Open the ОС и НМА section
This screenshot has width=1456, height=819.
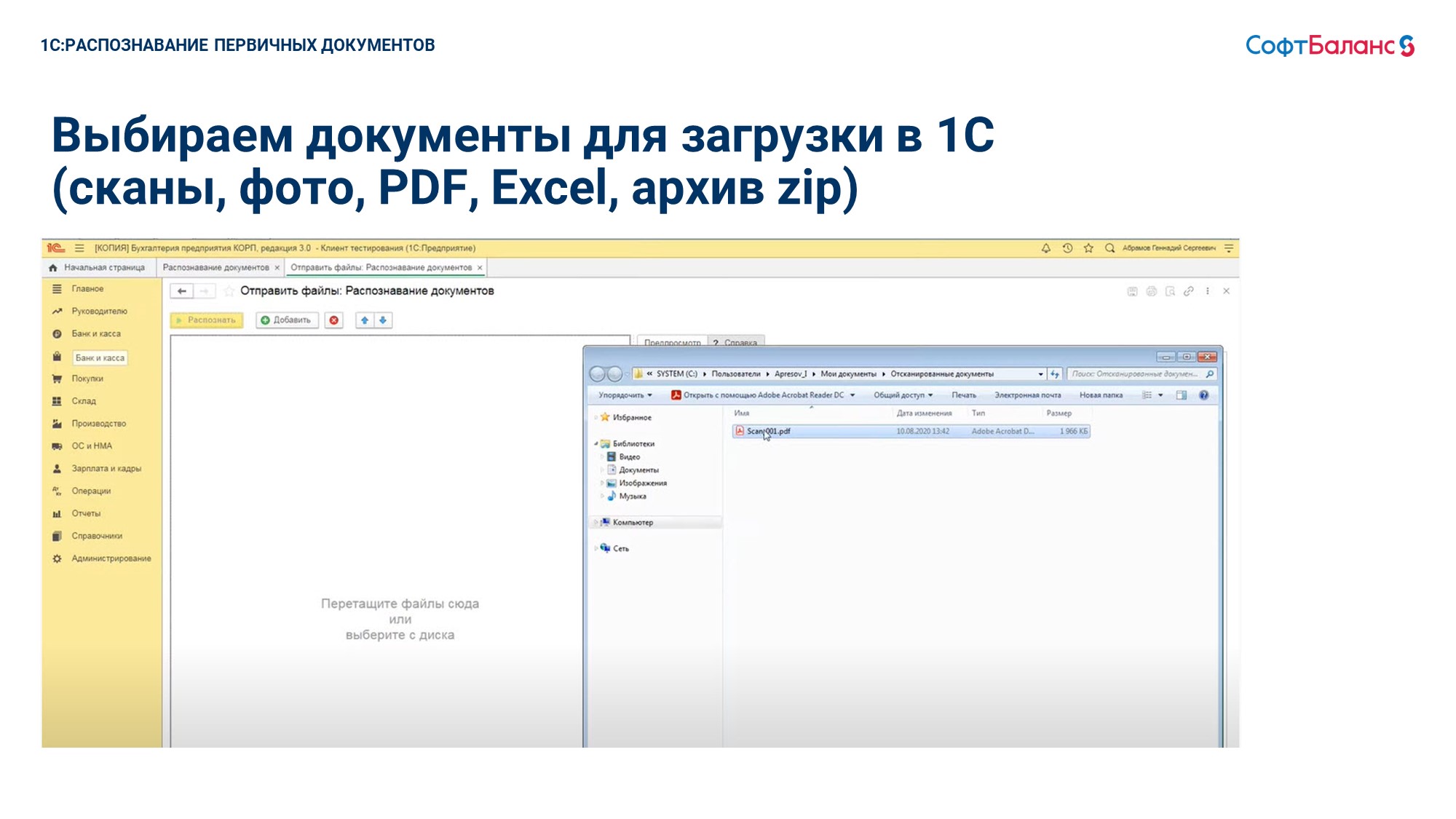tap(92, 446)
